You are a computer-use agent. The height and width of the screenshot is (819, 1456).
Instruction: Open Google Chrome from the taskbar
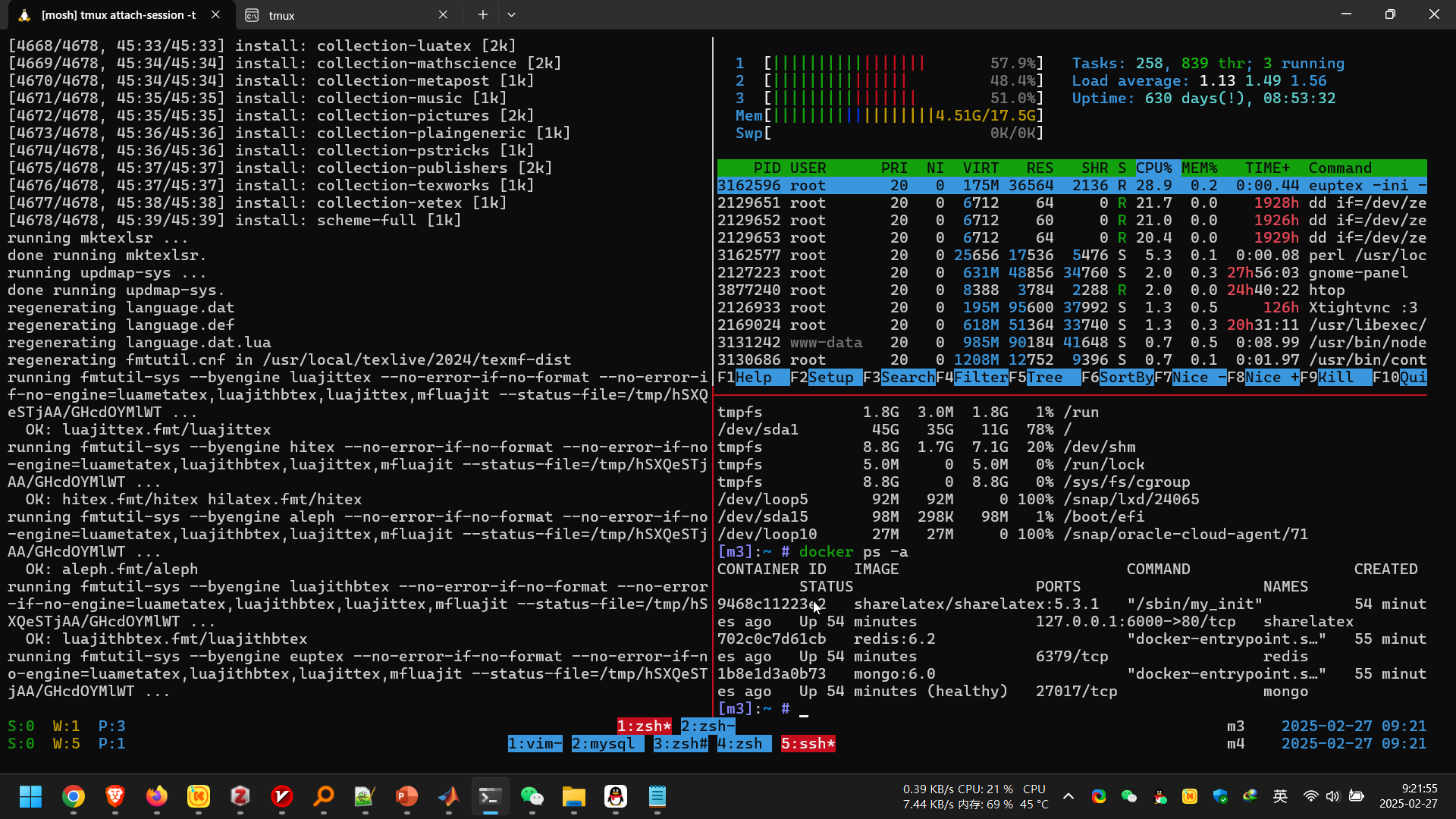74,796
